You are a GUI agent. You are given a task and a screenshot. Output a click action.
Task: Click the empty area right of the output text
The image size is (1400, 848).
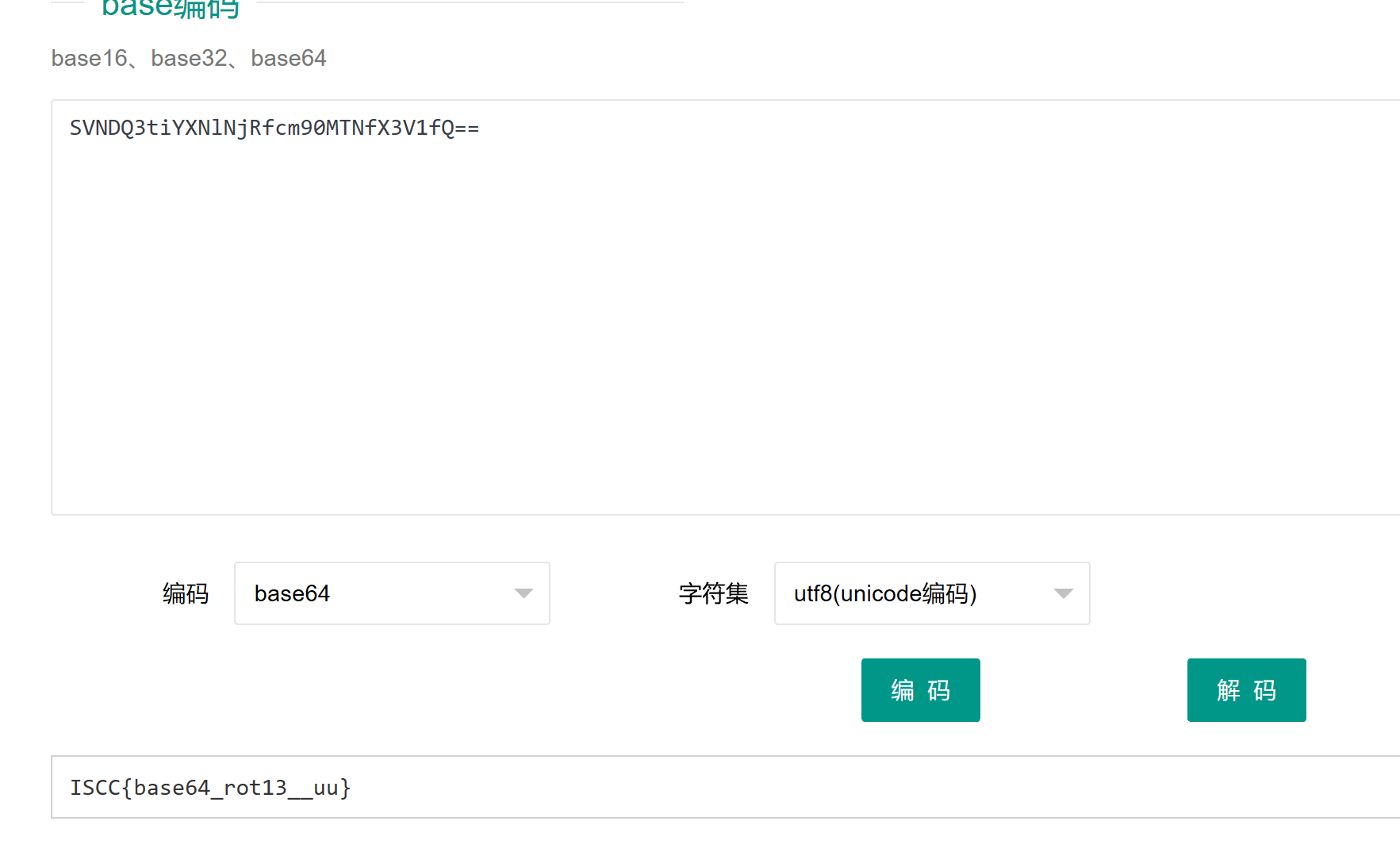pos(873,787)
